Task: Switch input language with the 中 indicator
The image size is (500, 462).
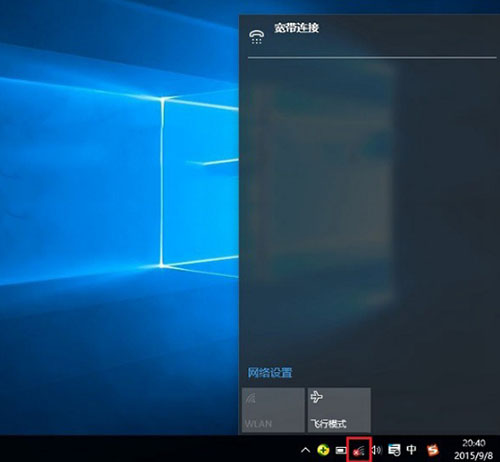Action: click(412, 450)
